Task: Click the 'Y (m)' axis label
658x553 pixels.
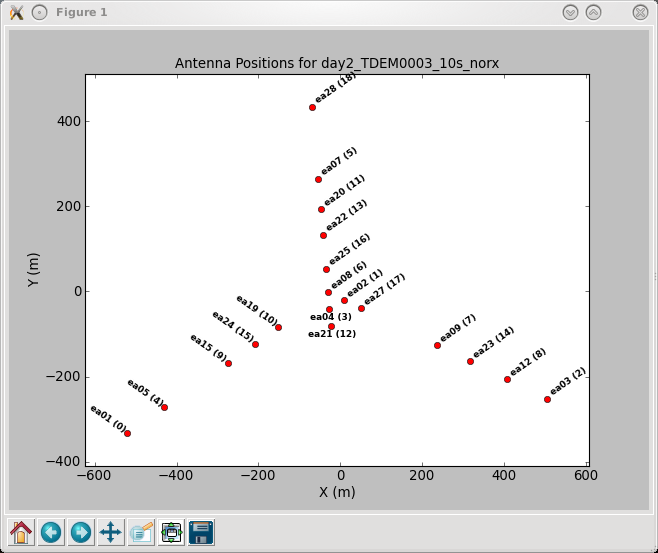Action: 33,270
